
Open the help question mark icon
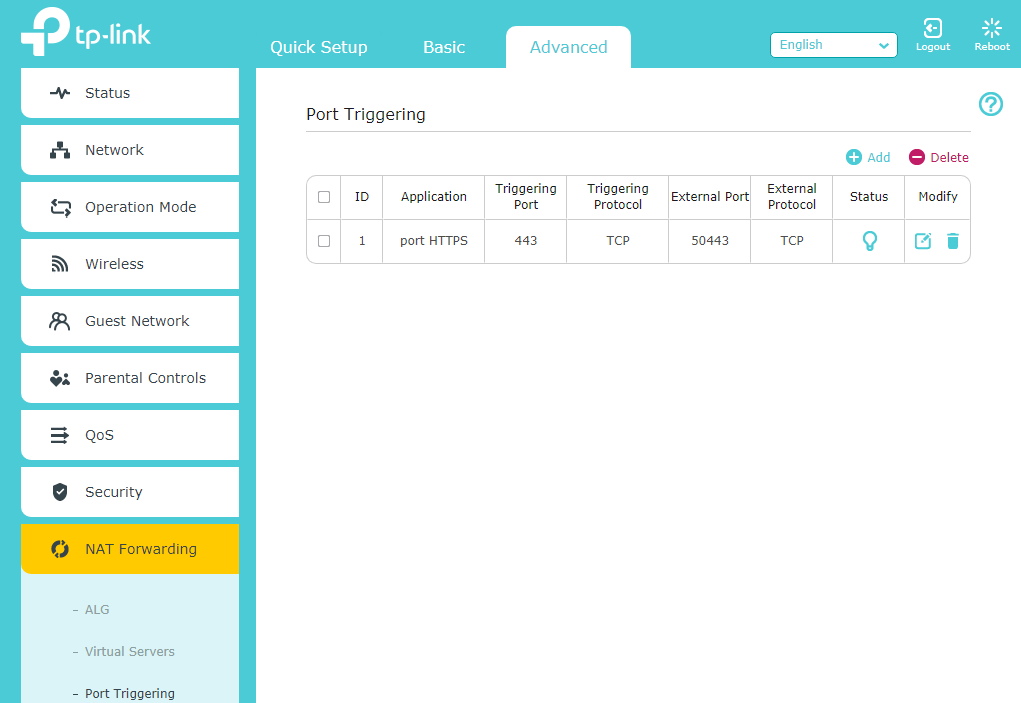click(x=990, y=104)
